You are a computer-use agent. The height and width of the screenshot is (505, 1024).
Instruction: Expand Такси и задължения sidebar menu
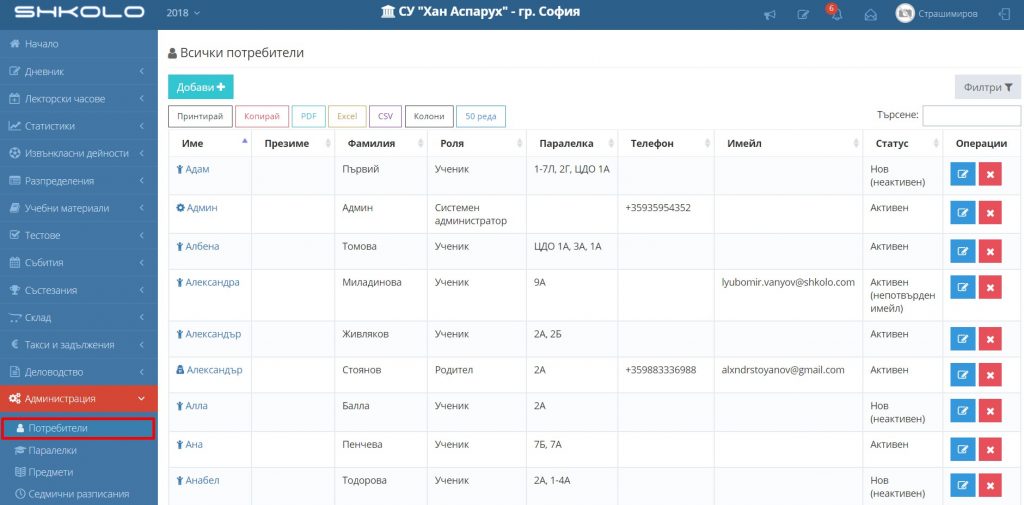pos(78,344)
